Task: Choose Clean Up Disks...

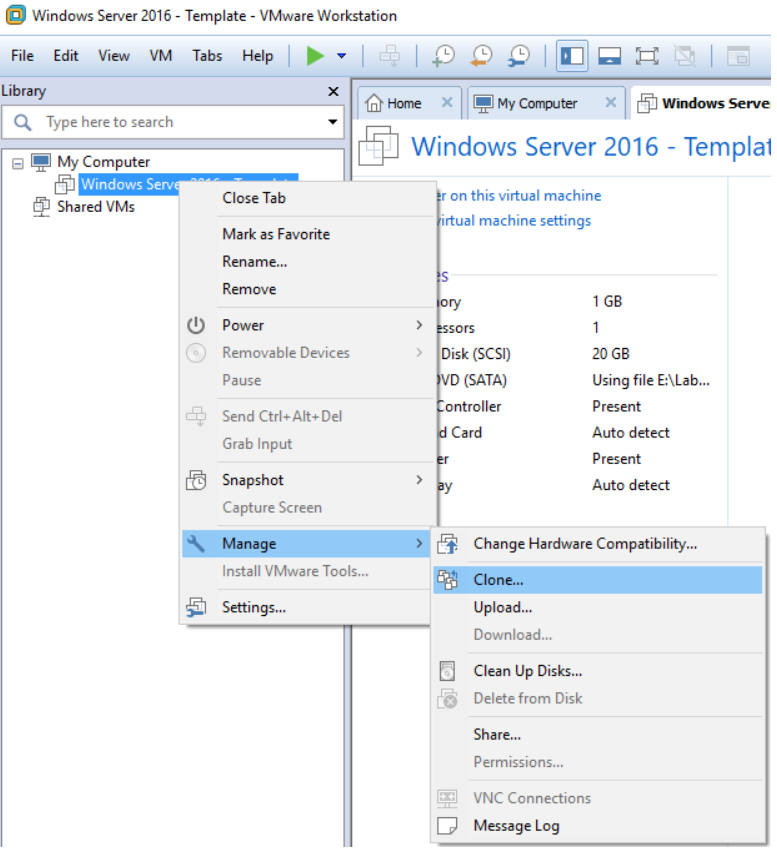Action: coord(597,671)
